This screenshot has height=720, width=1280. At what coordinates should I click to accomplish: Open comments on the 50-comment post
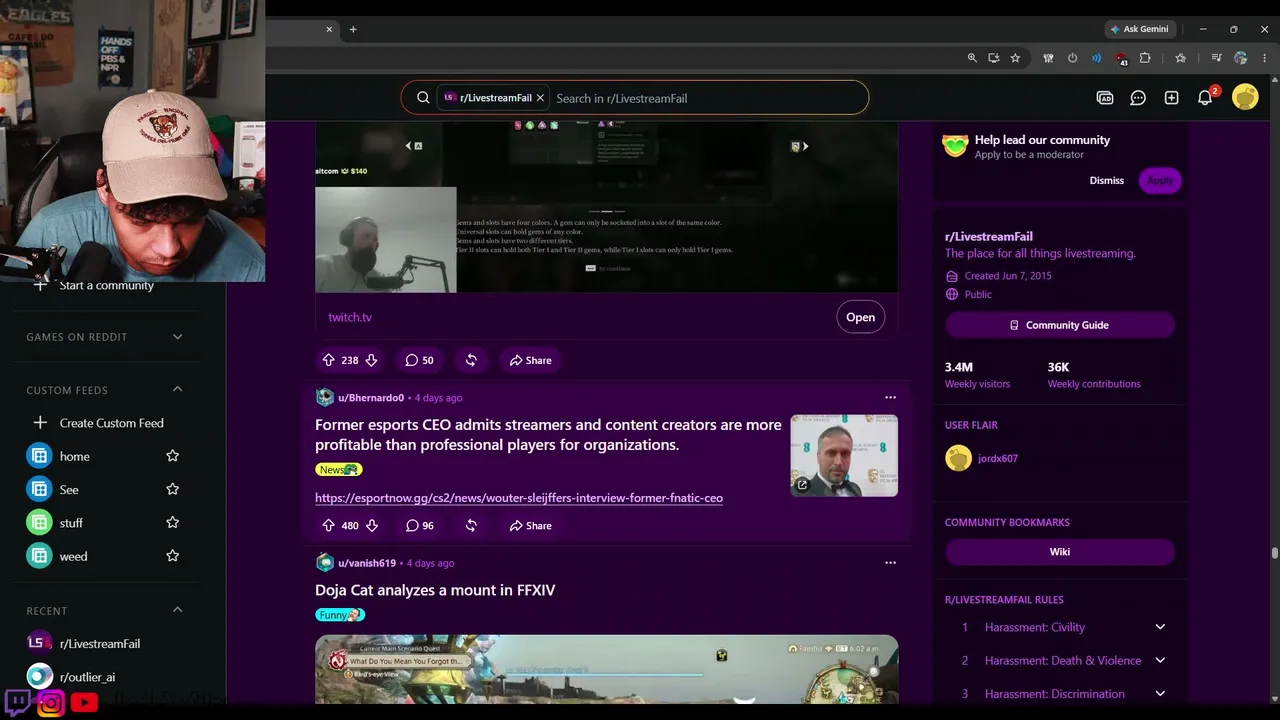click(x=419, y=360)
